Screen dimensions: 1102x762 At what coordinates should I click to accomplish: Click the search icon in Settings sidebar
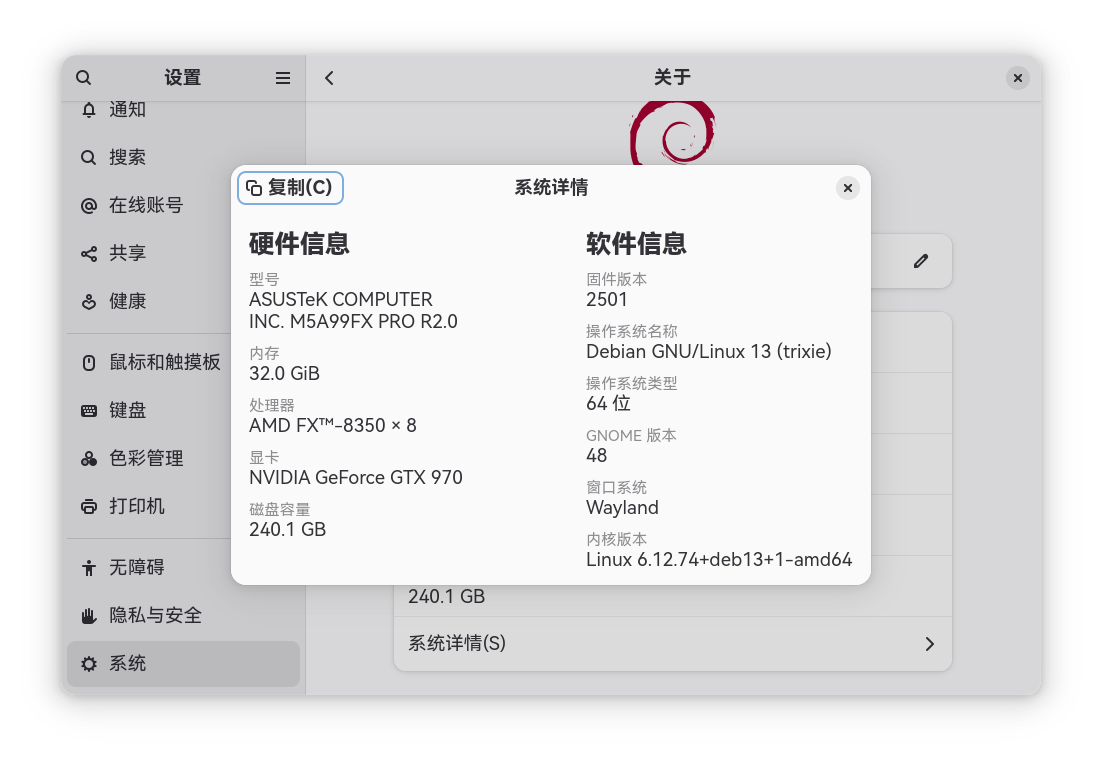(84, 77)
